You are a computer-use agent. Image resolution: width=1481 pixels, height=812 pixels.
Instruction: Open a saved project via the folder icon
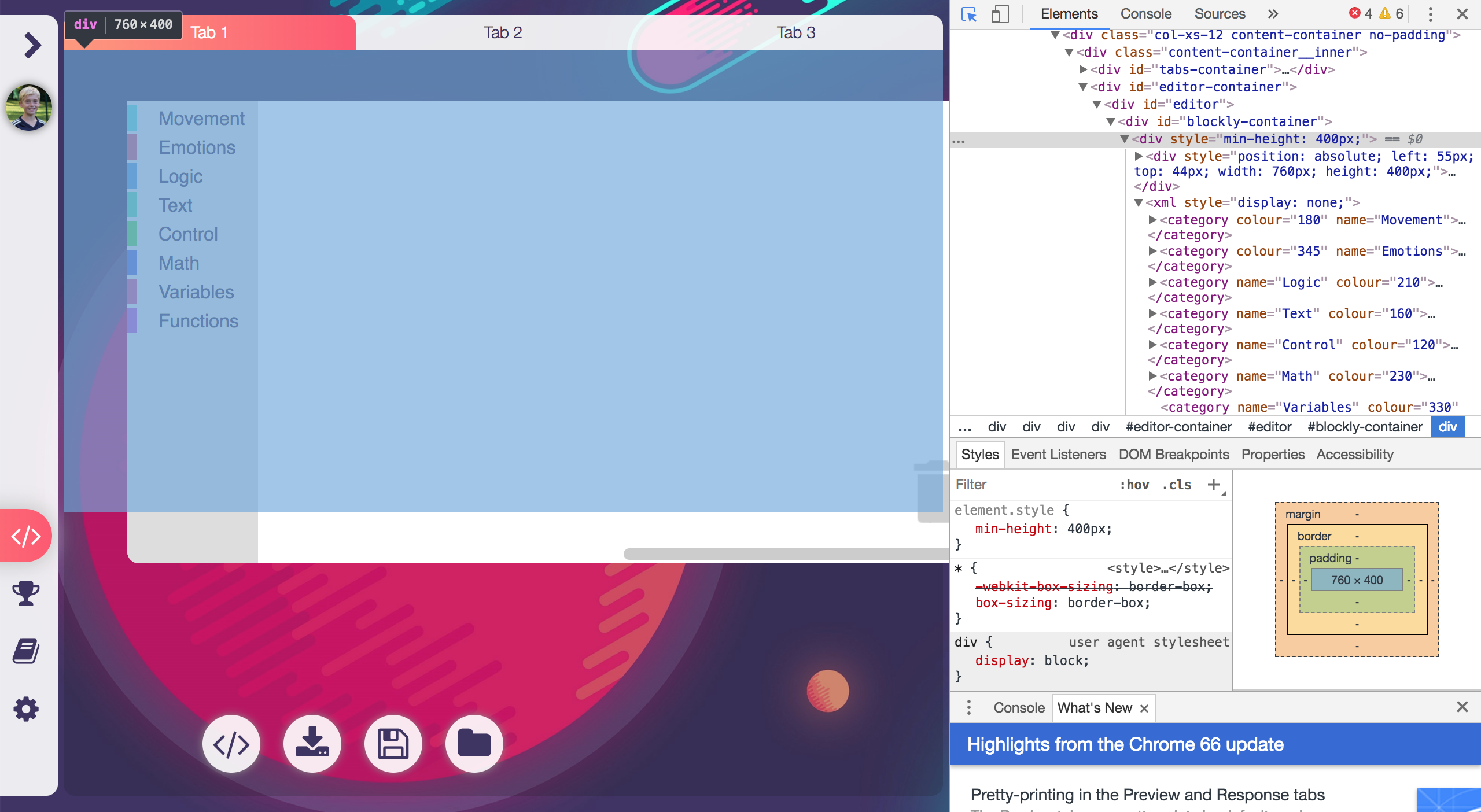point(473,744)
